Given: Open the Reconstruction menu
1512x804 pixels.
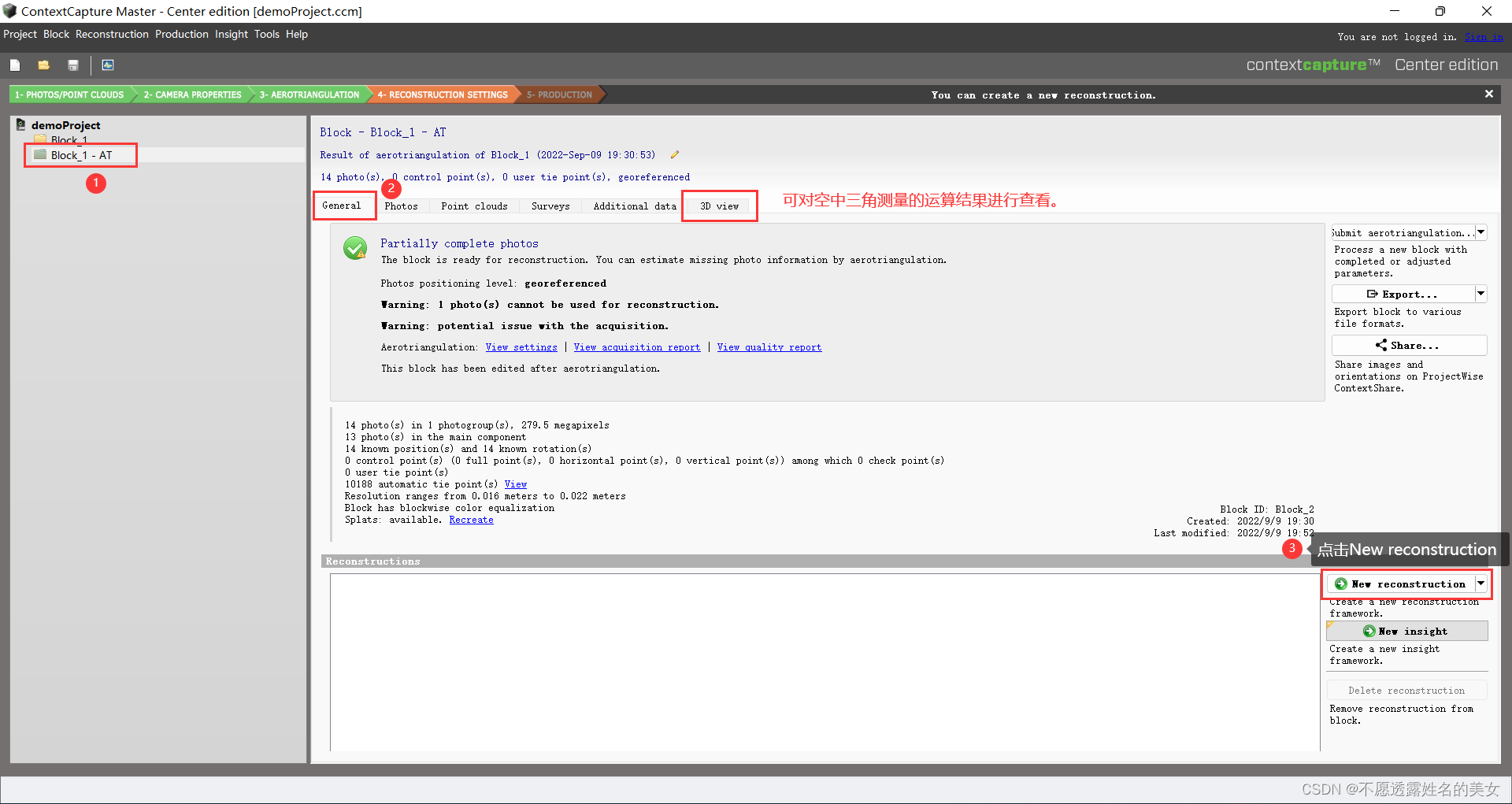Looking at the screenshot, I should [x=112, y=34].
